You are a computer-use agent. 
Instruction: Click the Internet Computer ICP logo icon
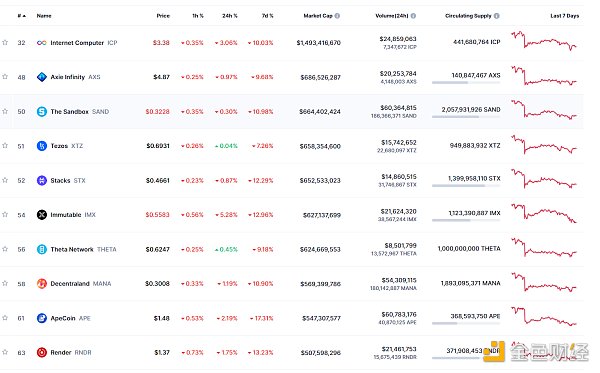[41, 43]
